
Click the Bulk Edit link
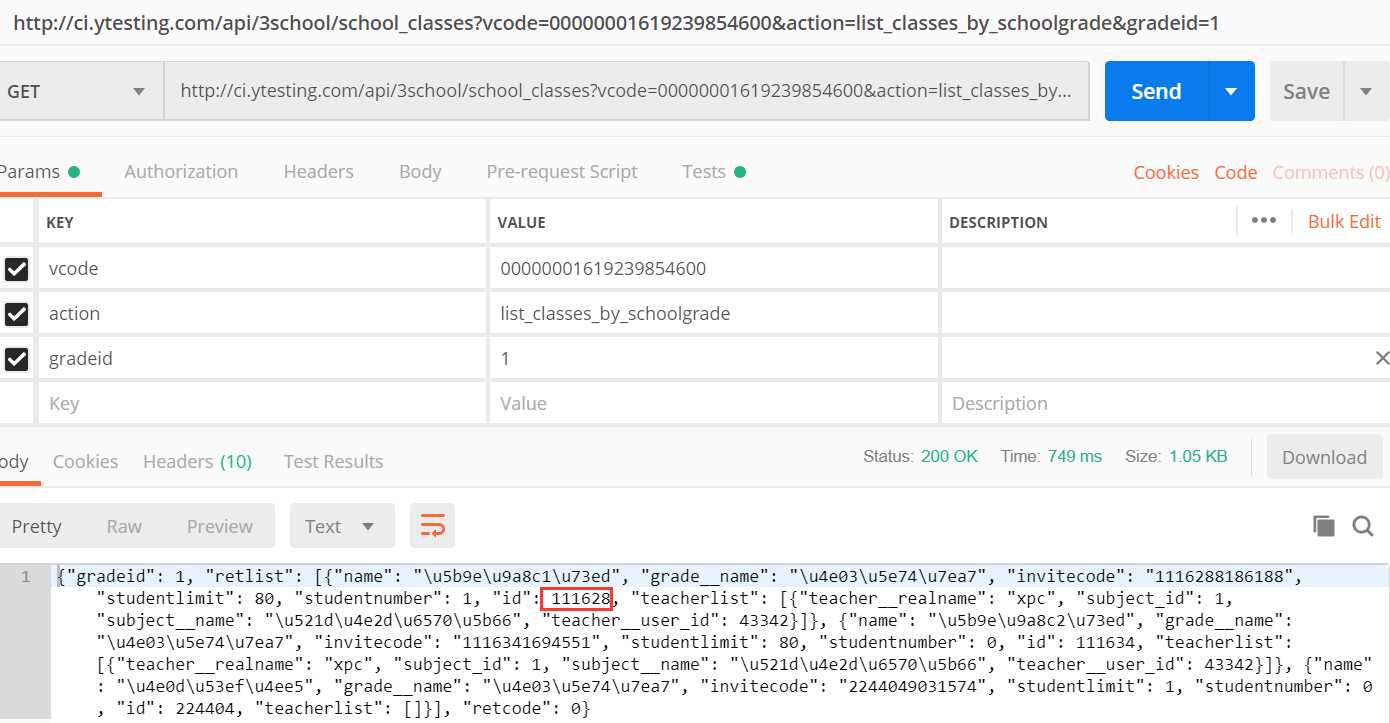[1344, 221]
